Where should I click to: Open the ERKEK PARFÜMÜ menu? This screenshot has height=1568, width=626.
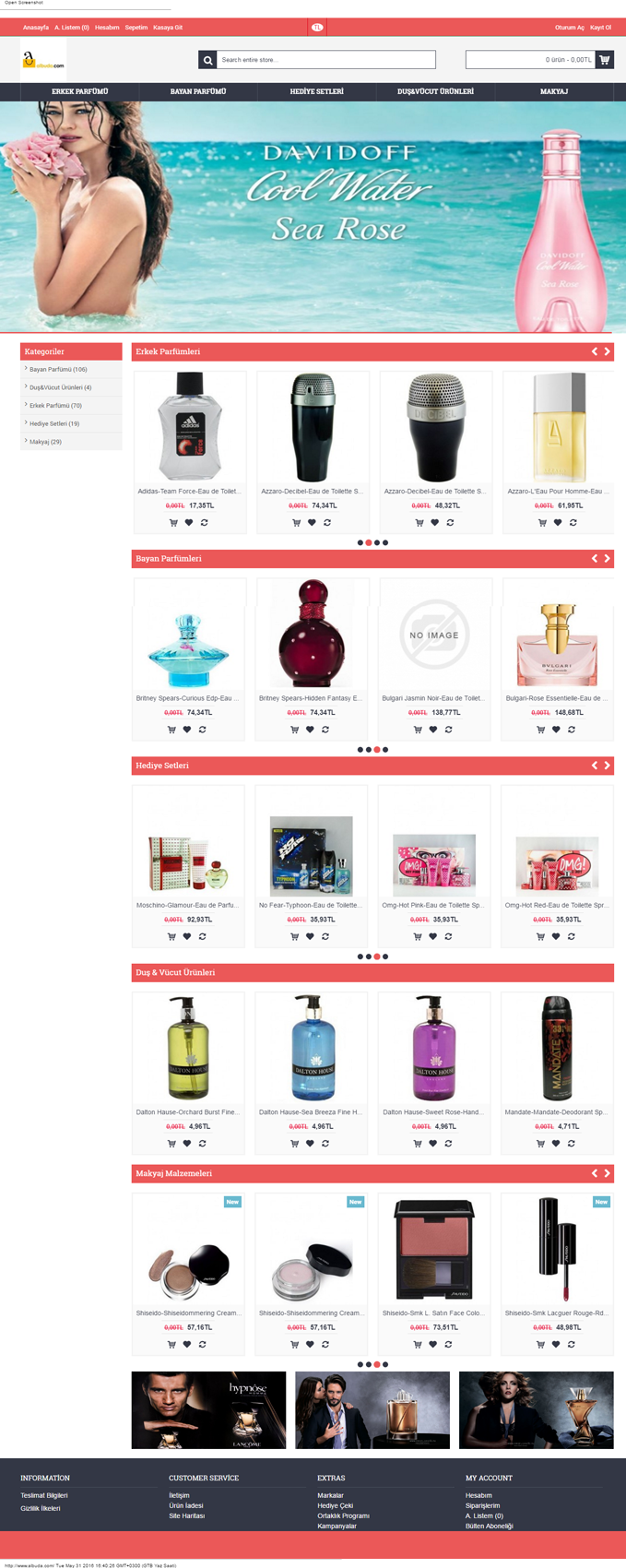(79, 91)
